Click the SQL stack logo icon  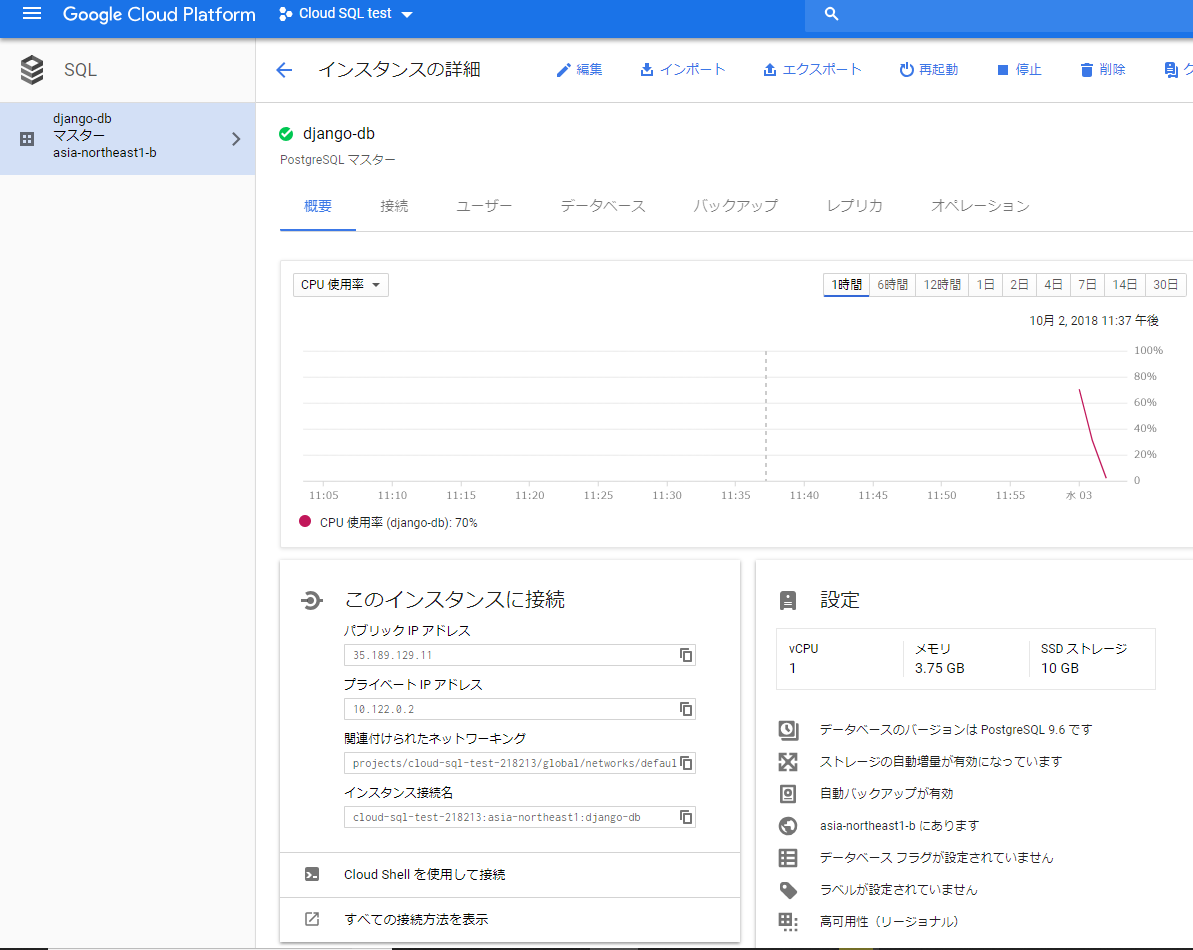(32, 70)
